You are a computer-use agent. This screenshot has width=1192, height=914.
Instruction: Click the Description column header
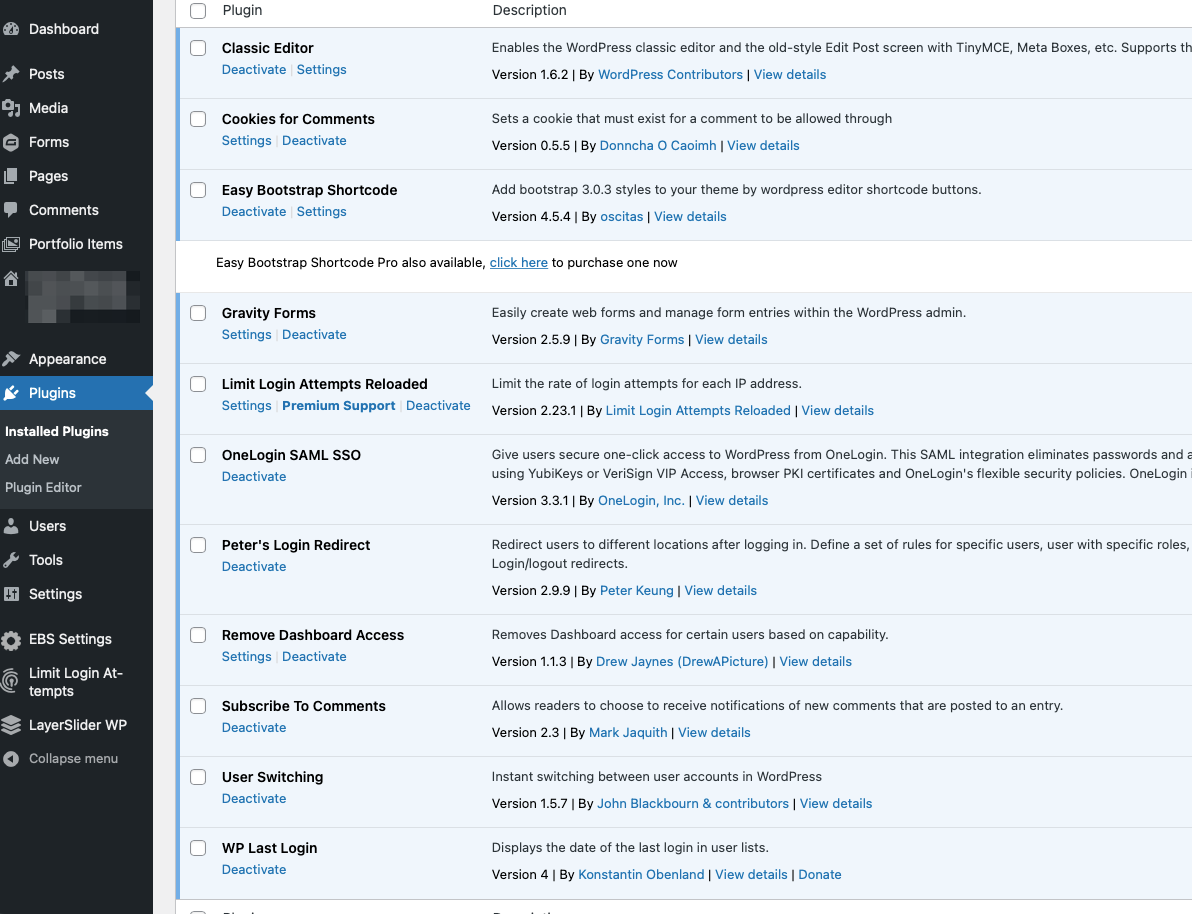coord(529,11)
